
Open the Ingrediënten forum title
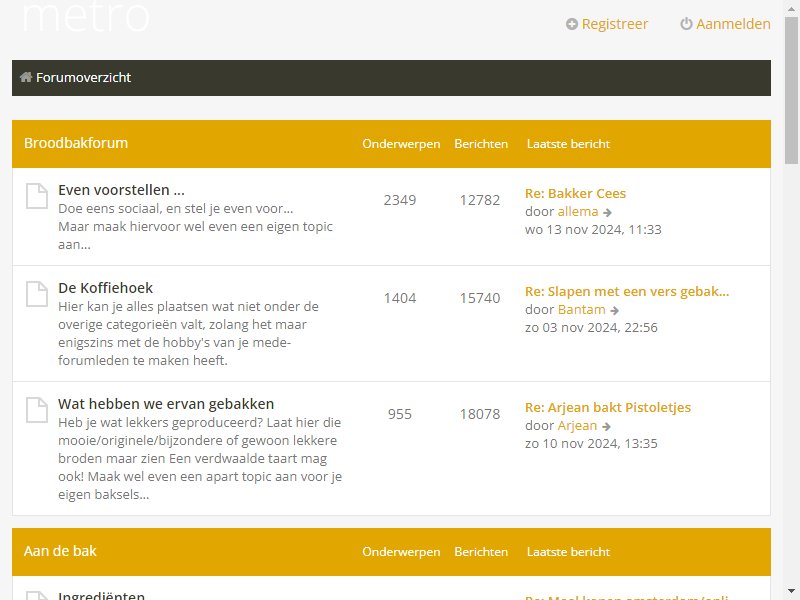click(x=102, y=595)
